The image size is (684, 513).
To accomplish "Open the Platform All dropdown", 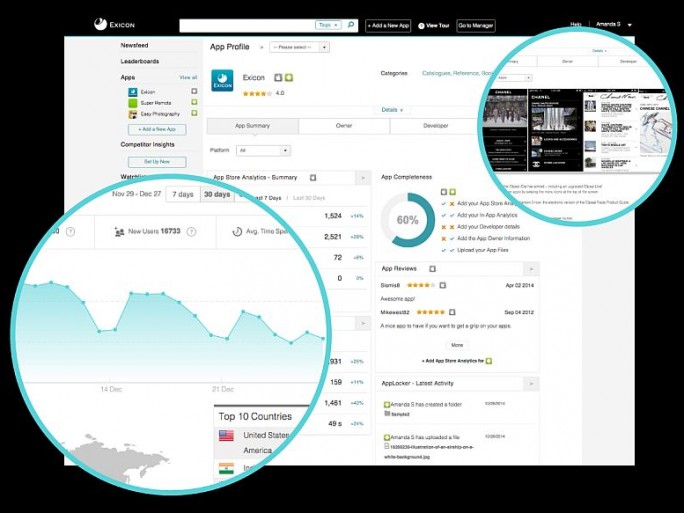I will point(263,150).
